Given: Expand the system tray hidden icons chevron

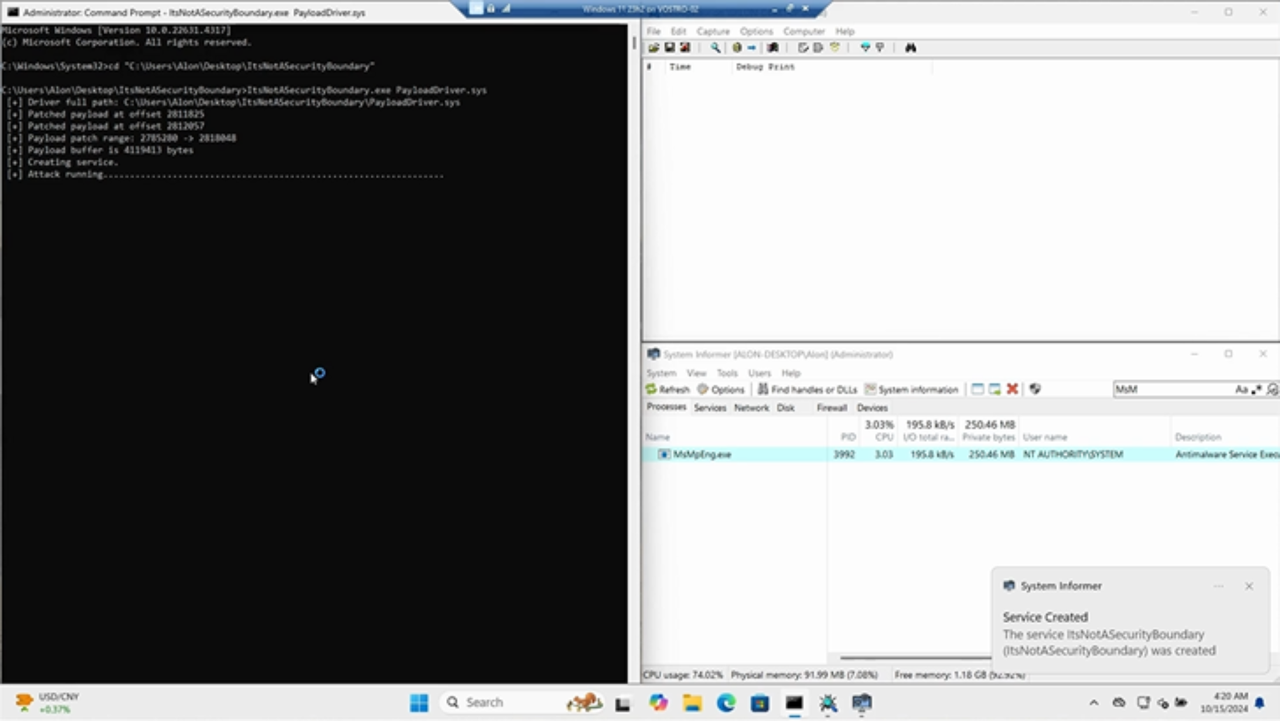Looking at the screenshot, I should point(1093,703).
